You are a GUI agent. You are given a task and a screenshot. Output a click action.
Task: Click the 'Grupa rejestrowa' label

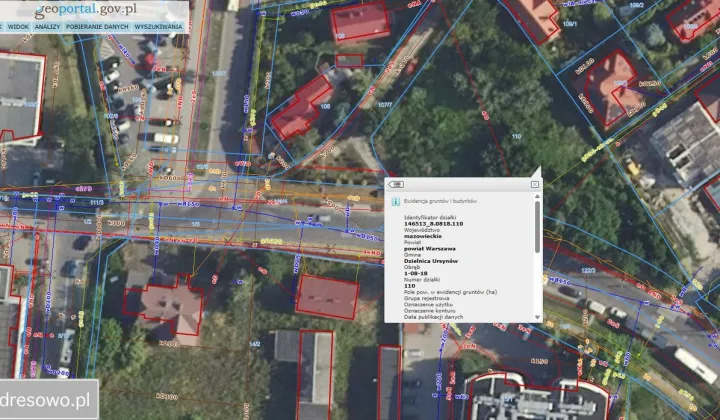427,298
